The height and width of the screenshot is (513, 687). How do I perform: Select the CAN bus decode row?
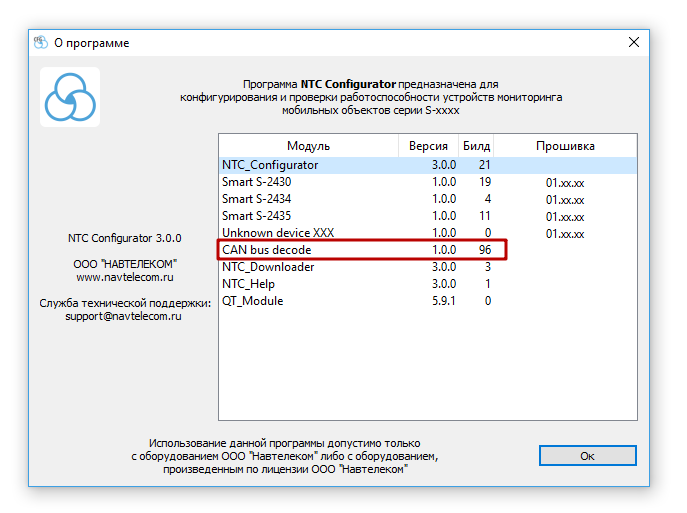click(428, 250)
